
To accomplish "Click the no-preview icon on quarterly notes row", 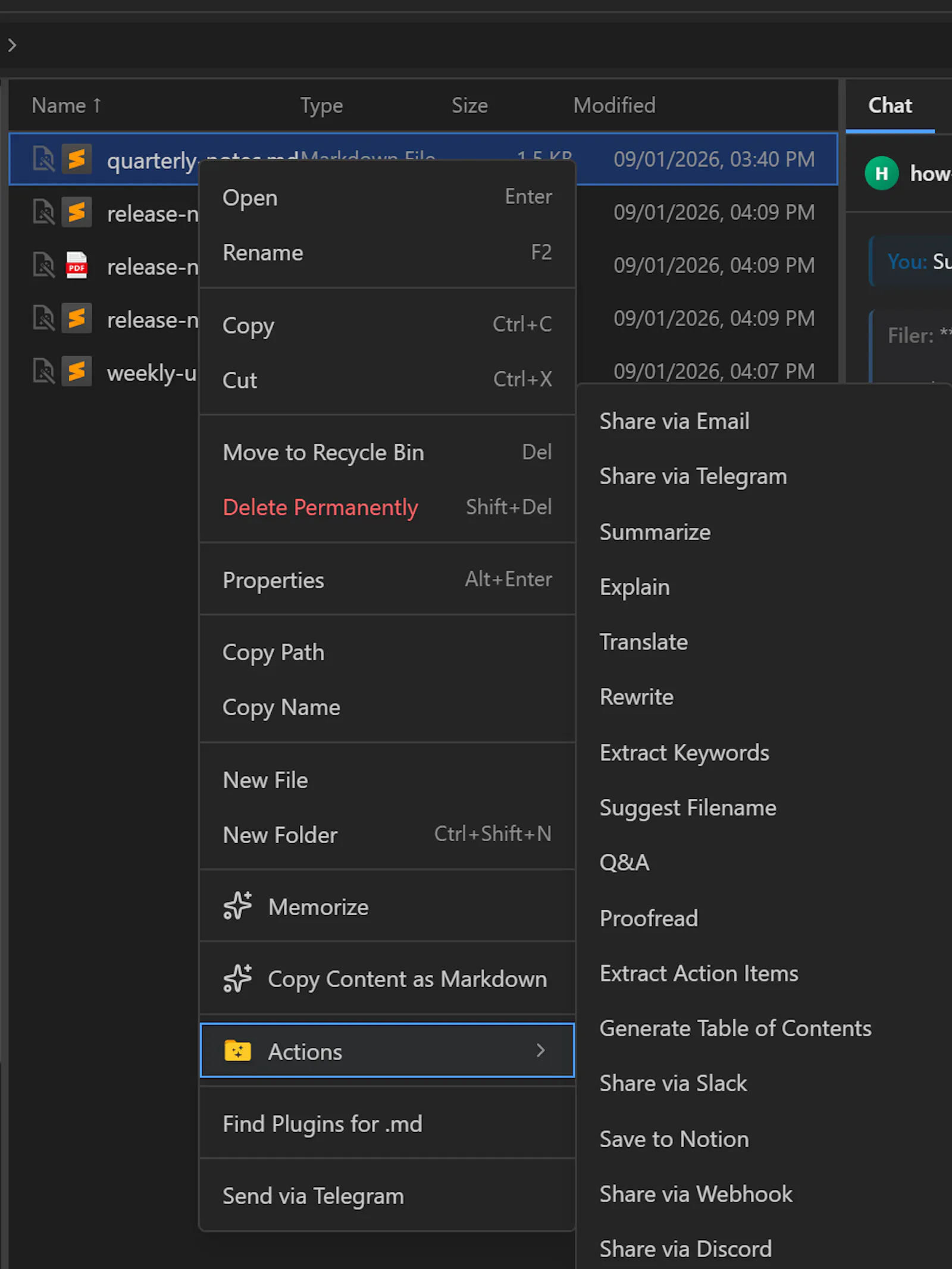I will tap(43, 159).
